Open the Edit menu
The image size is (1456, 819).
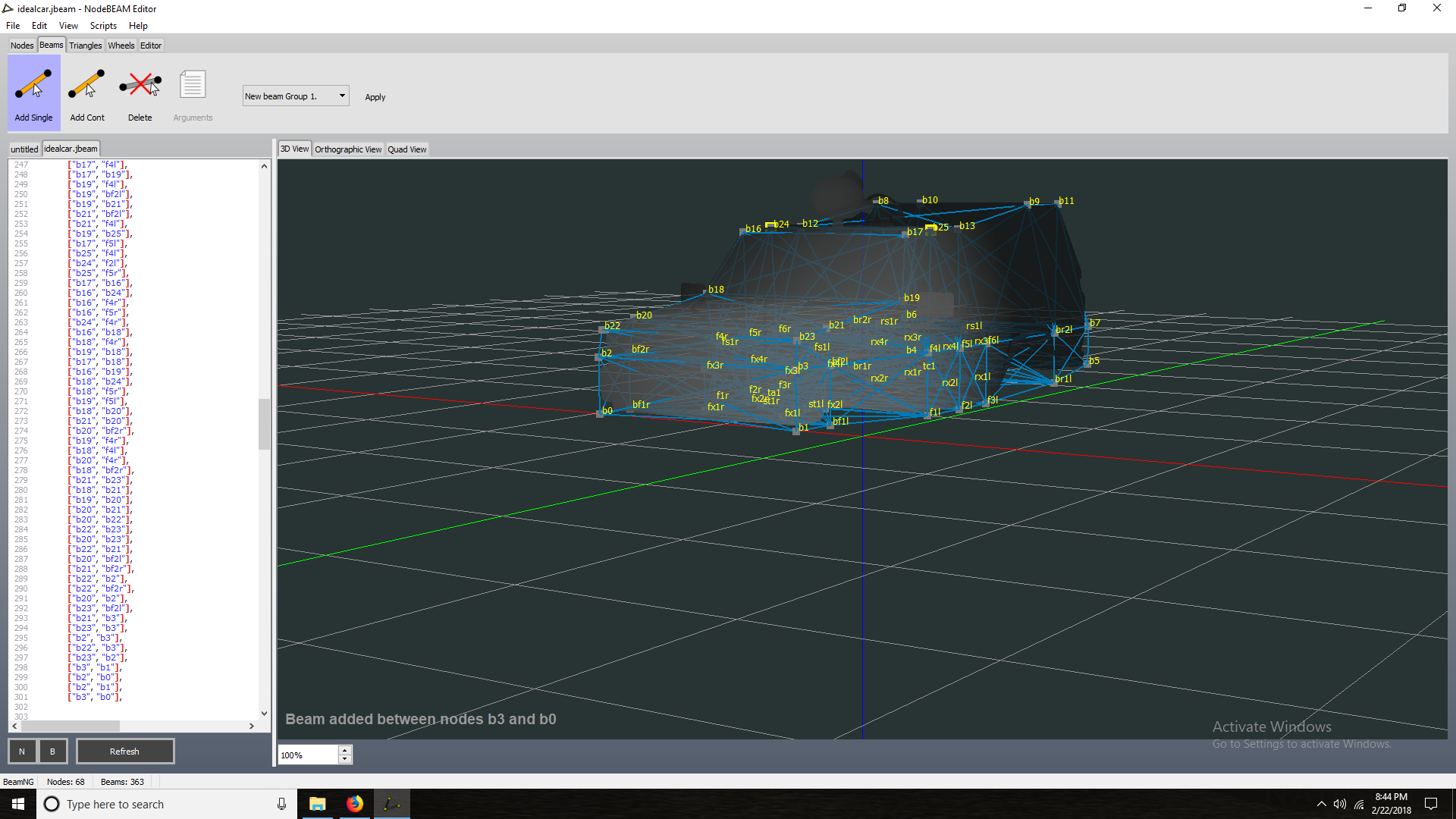coord(39,26)
